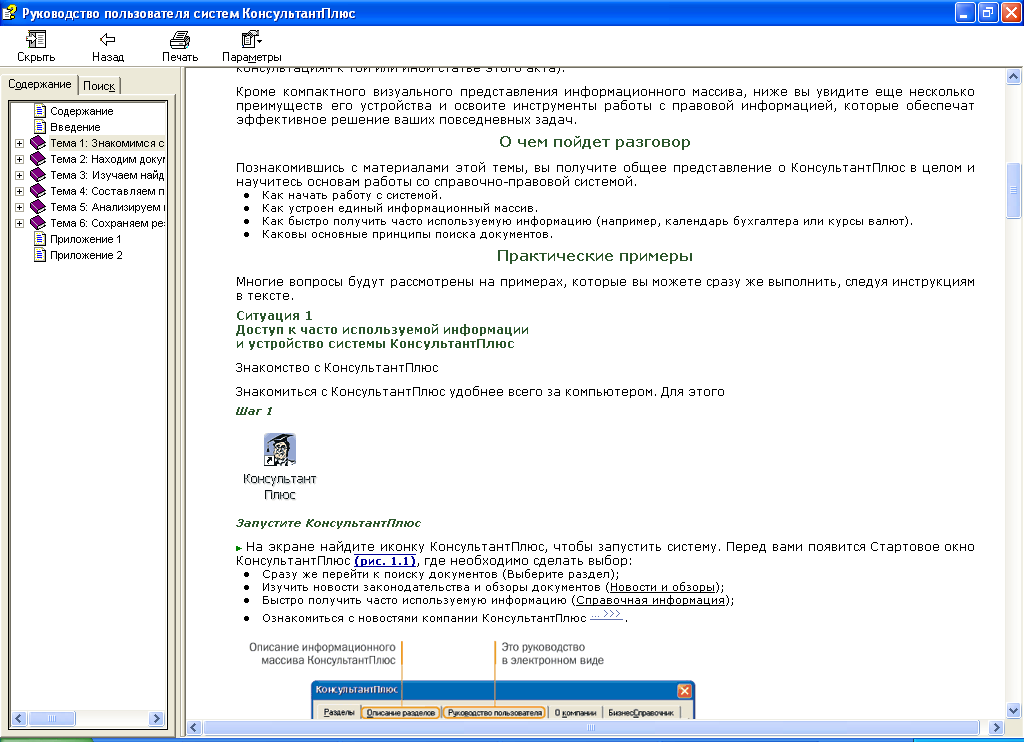1024x742 pixels.
Task: Select Содержание item in the contents tree
Action: click(x=82, y=111)
